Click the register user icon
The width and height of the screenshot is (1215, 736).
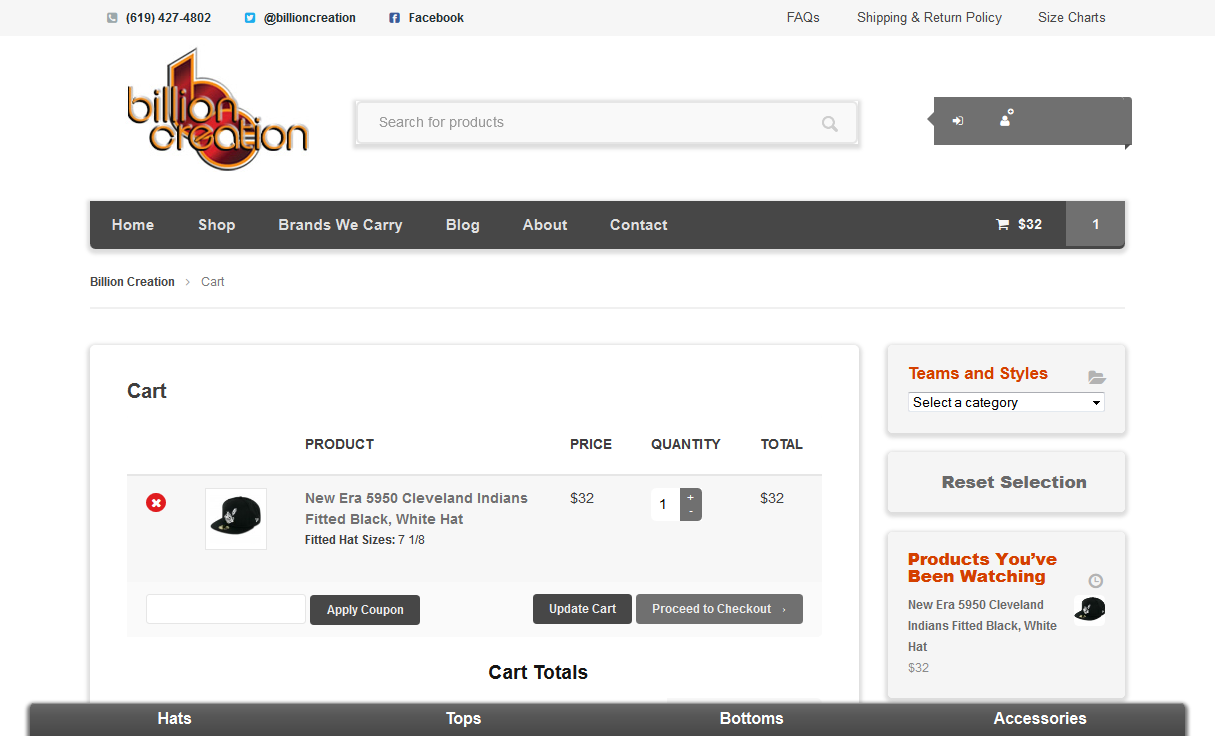coord(1006,119)
